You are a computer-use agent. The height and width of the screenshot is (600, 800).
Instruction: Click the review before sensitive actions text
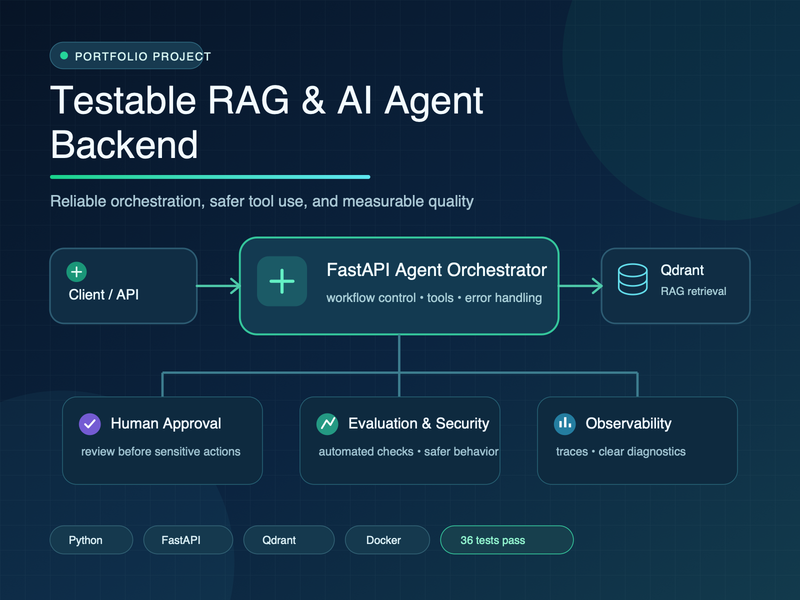coord(161,452)
